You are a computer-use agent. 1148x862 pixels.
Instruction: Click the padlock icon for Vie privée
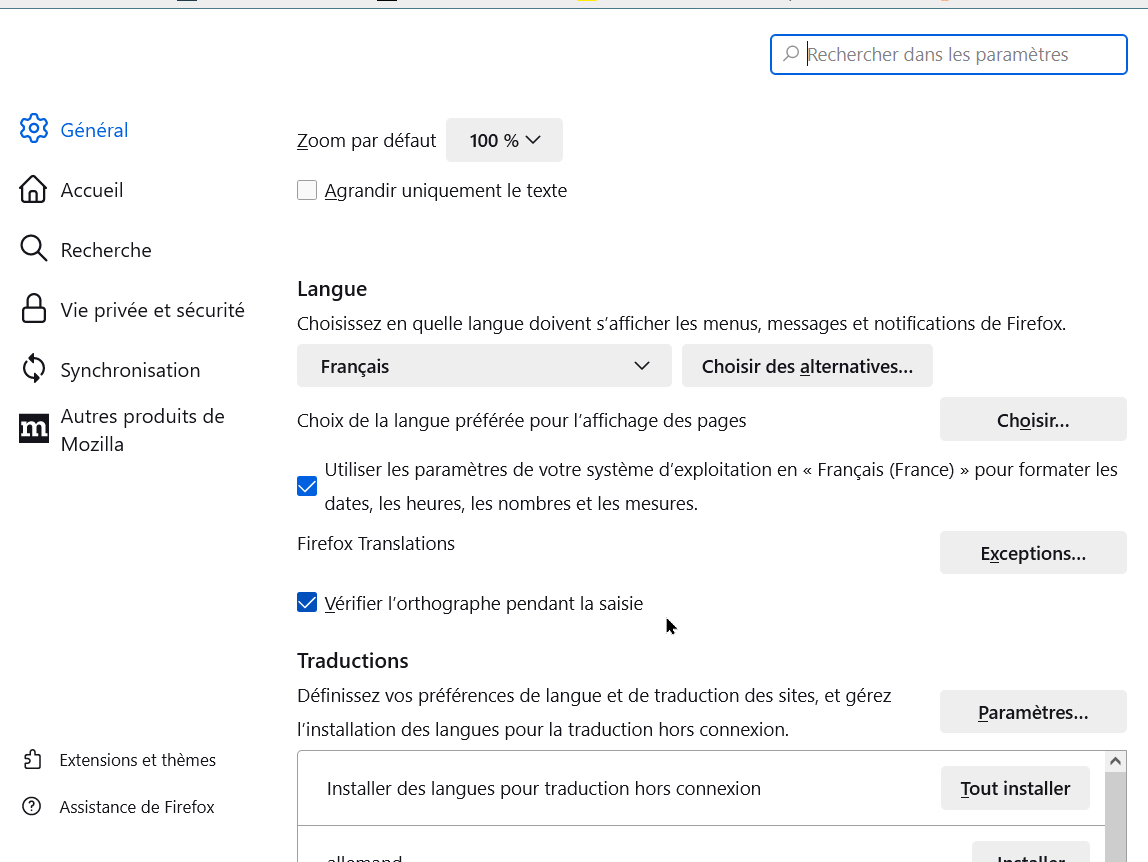34,309
